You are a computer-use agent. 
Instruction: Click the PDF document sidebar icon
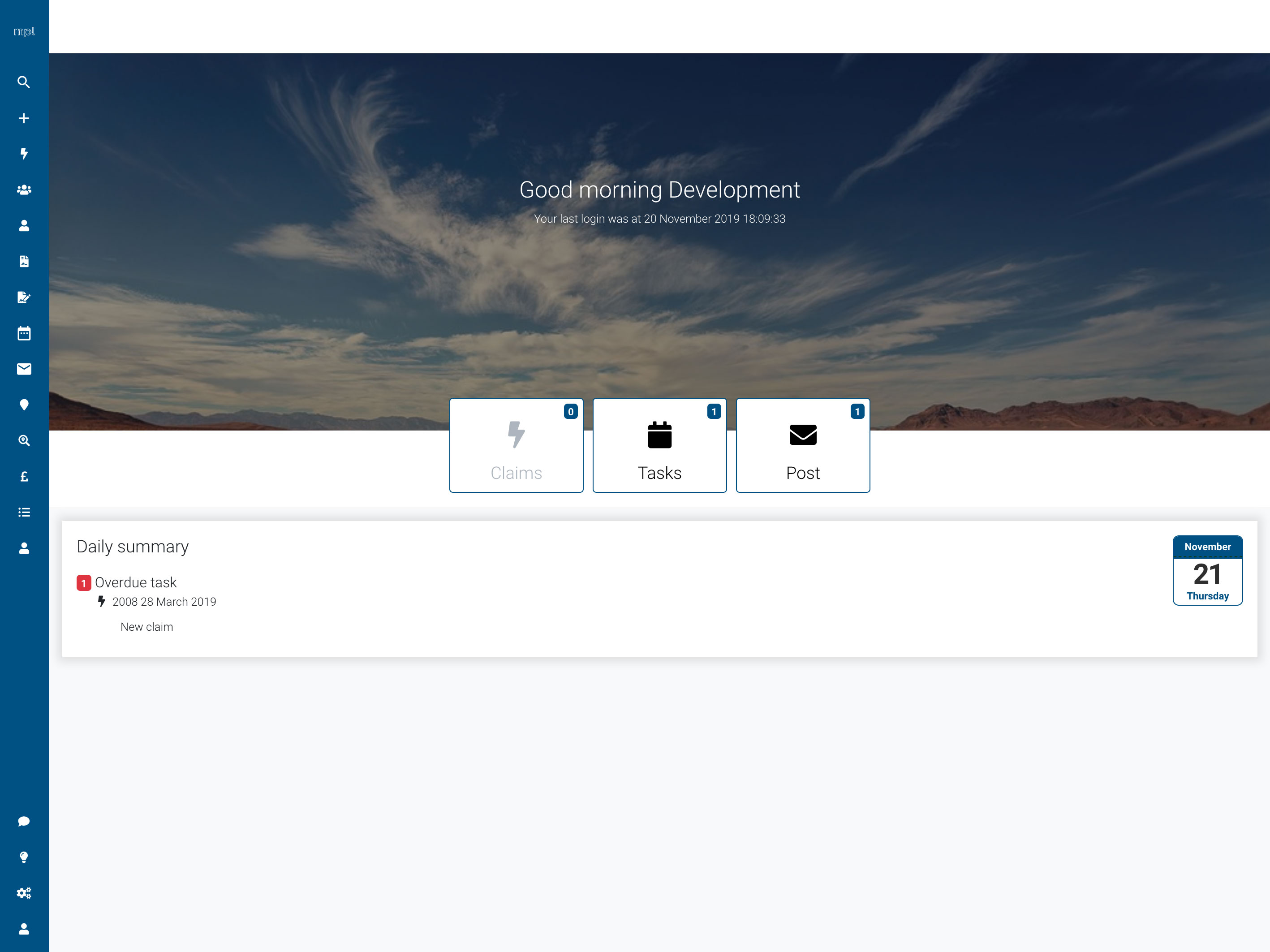[x=24, y=262]
